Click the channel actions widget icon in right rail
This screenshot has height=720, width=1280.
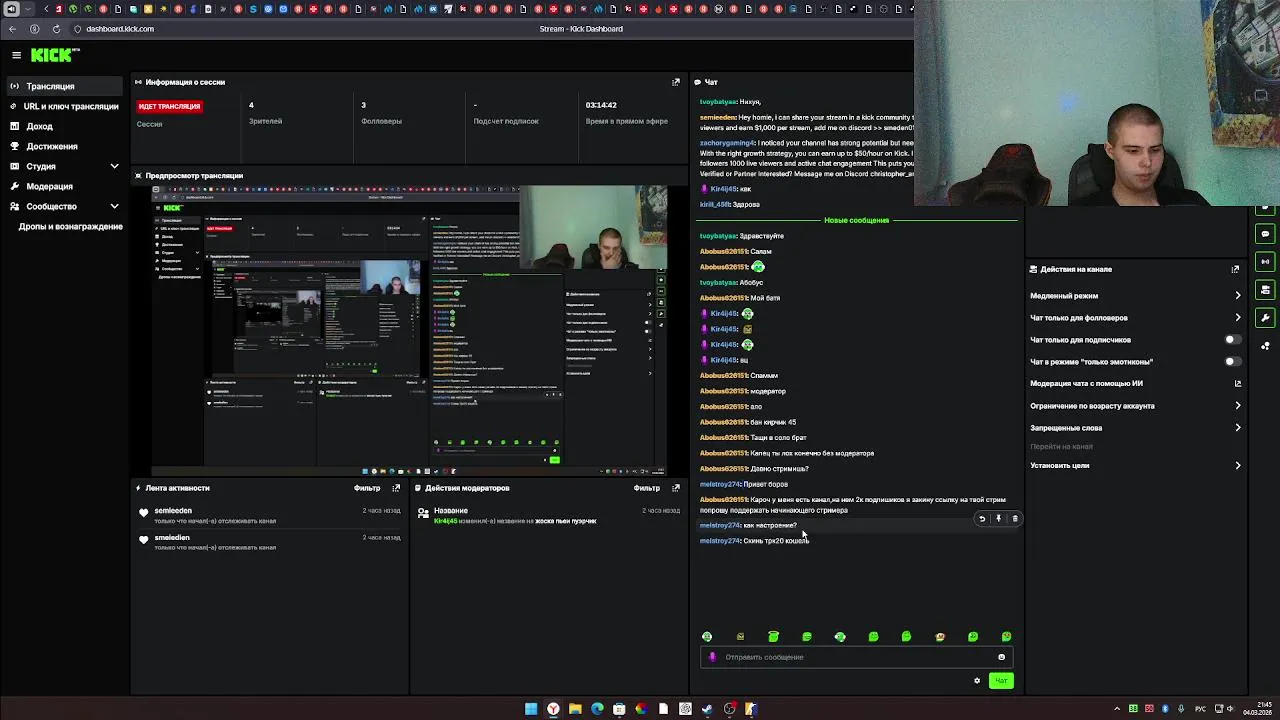tap(1265, 290)
